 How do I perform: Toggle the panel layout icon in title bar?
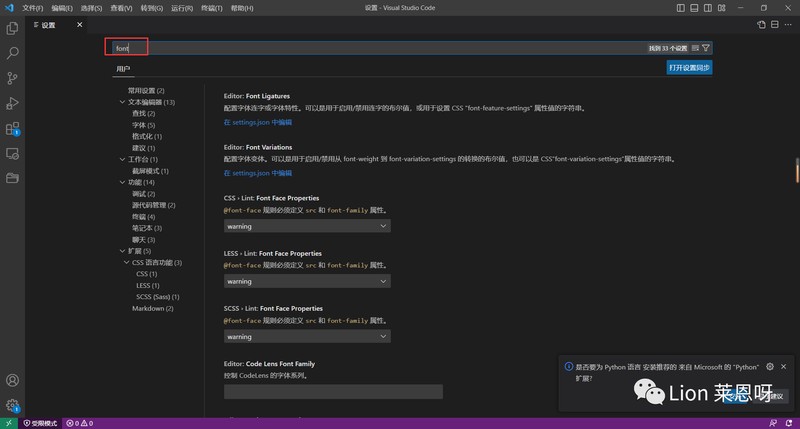pos(694,8)
